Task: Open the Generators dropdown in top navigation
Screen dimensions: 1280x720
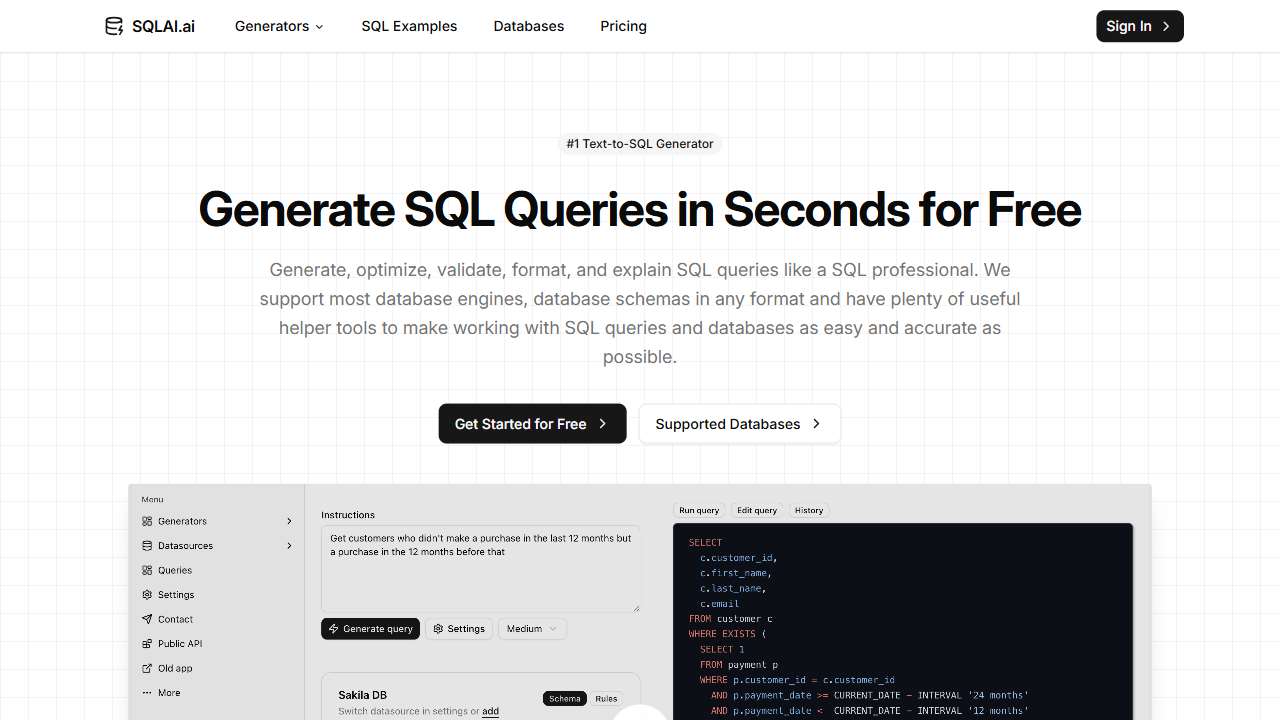Action: coord(279,26)
